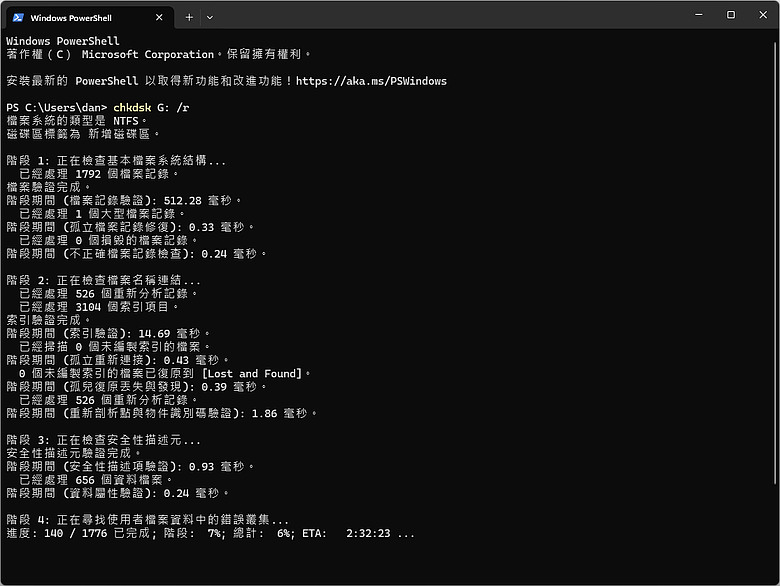The width and height of the screenshot is (780, 586).
Task: Click the '656' data files line
Action: pos(96,480)
